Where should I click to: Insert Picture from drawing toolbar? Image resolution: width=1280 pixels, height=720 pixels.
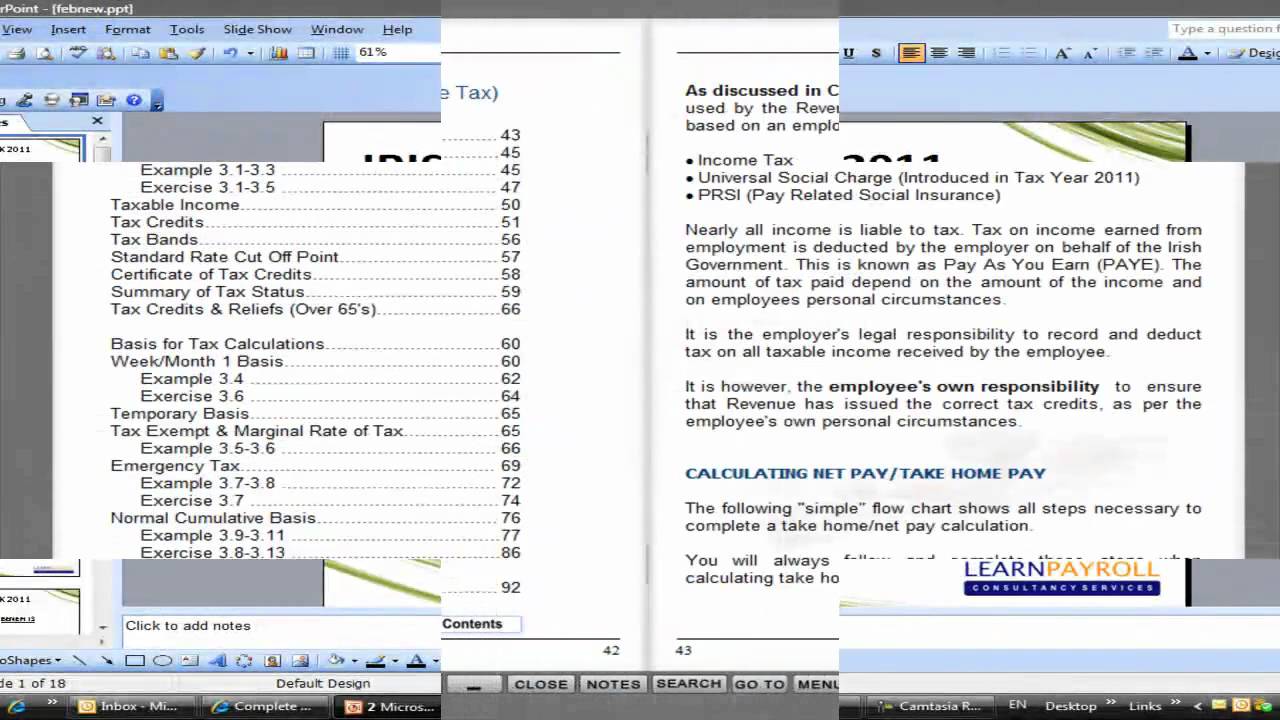pyautogui.click(x=300, y=660)
